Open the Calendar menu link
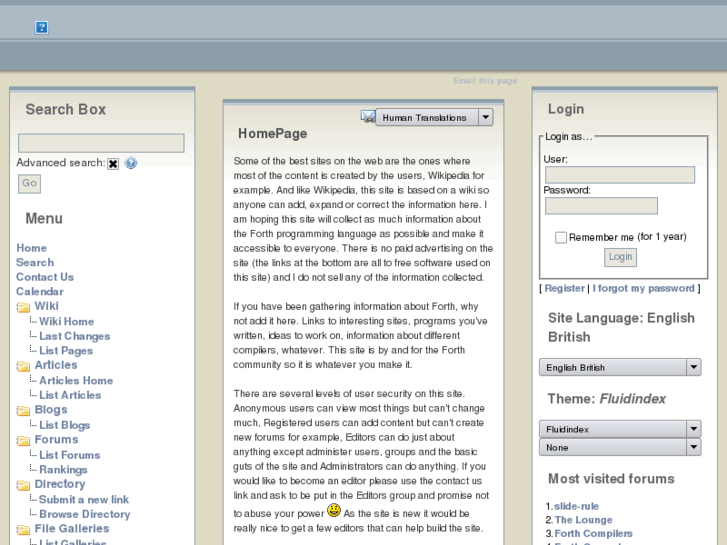The image size is (727, 545). (x=40, y=292)
